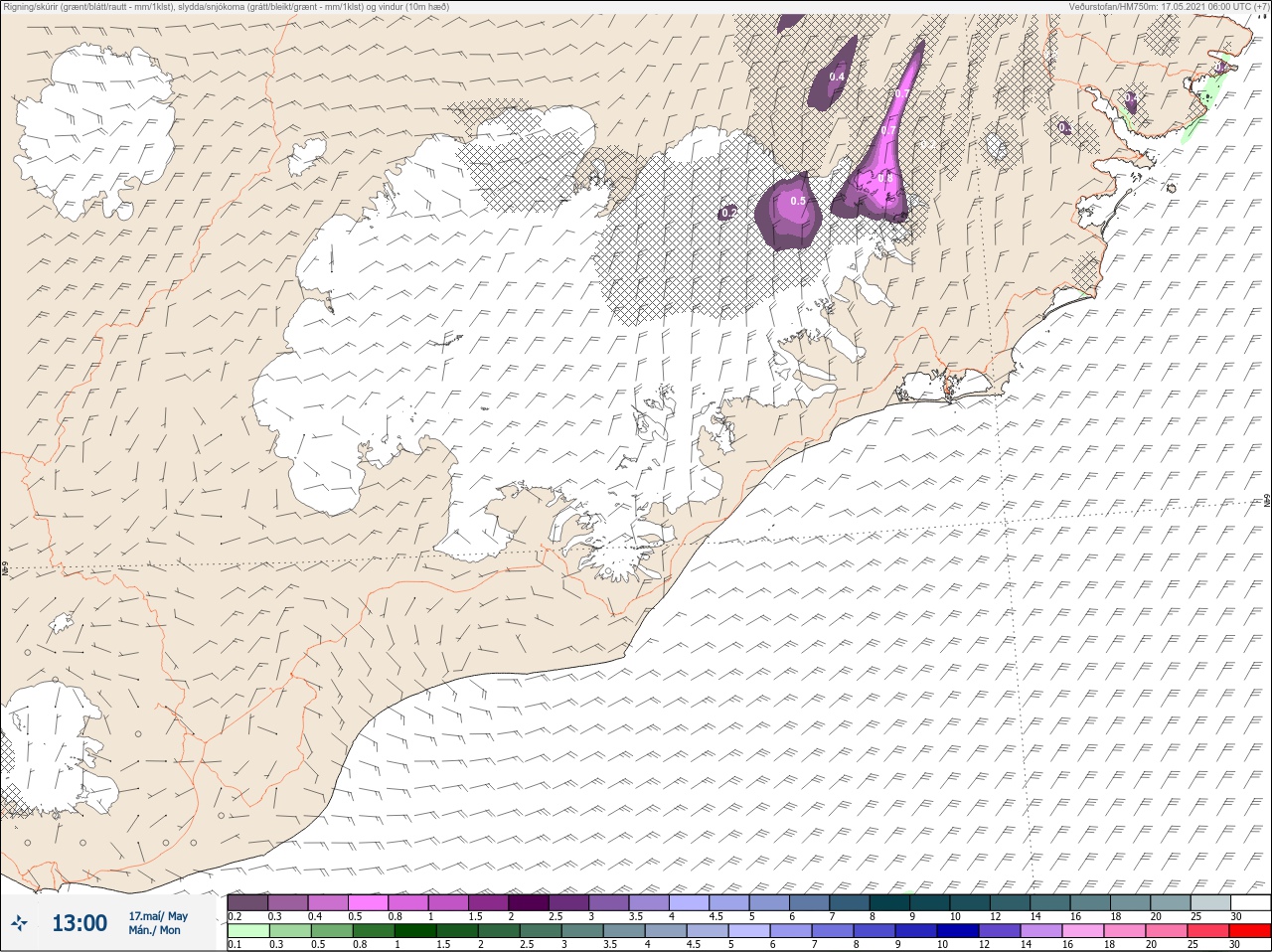This screenshot has width=1272, height=952.
Task: Click the red 30 swatch, lower legend
Action: pyautogui.click(x=1250, y=931)
